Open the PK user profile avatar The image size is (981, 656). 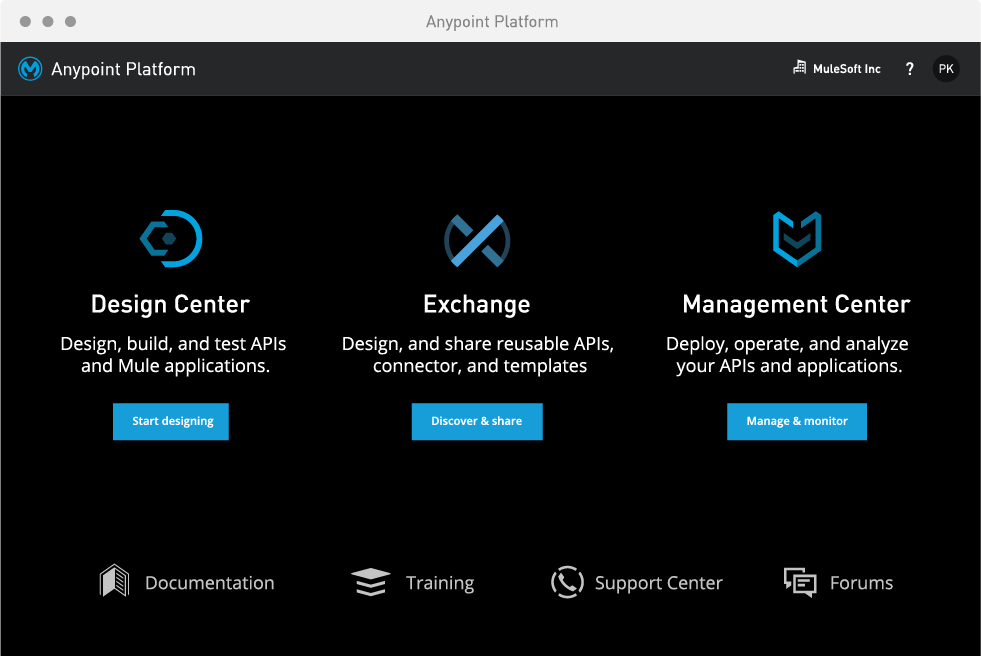945,69
